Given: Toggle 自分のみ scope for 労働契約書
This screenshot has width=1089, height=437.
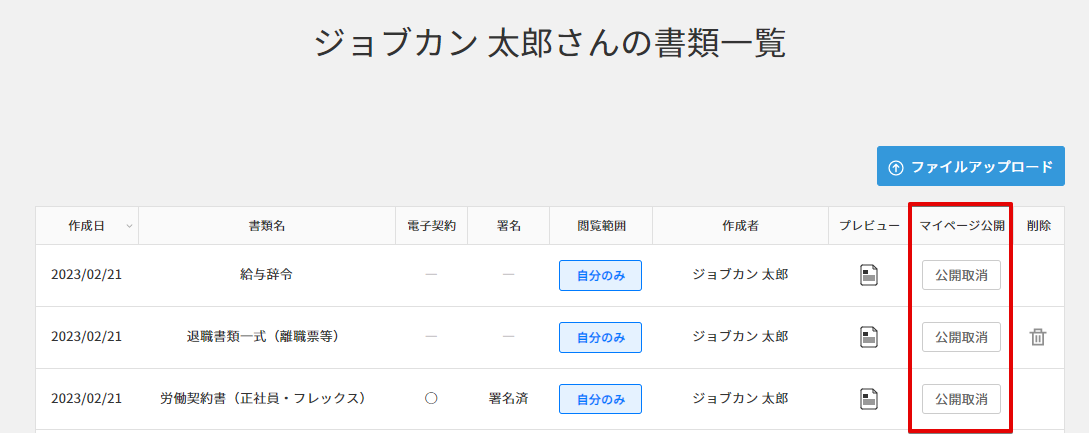Looking at the screenshot, I should coord(600,399).
